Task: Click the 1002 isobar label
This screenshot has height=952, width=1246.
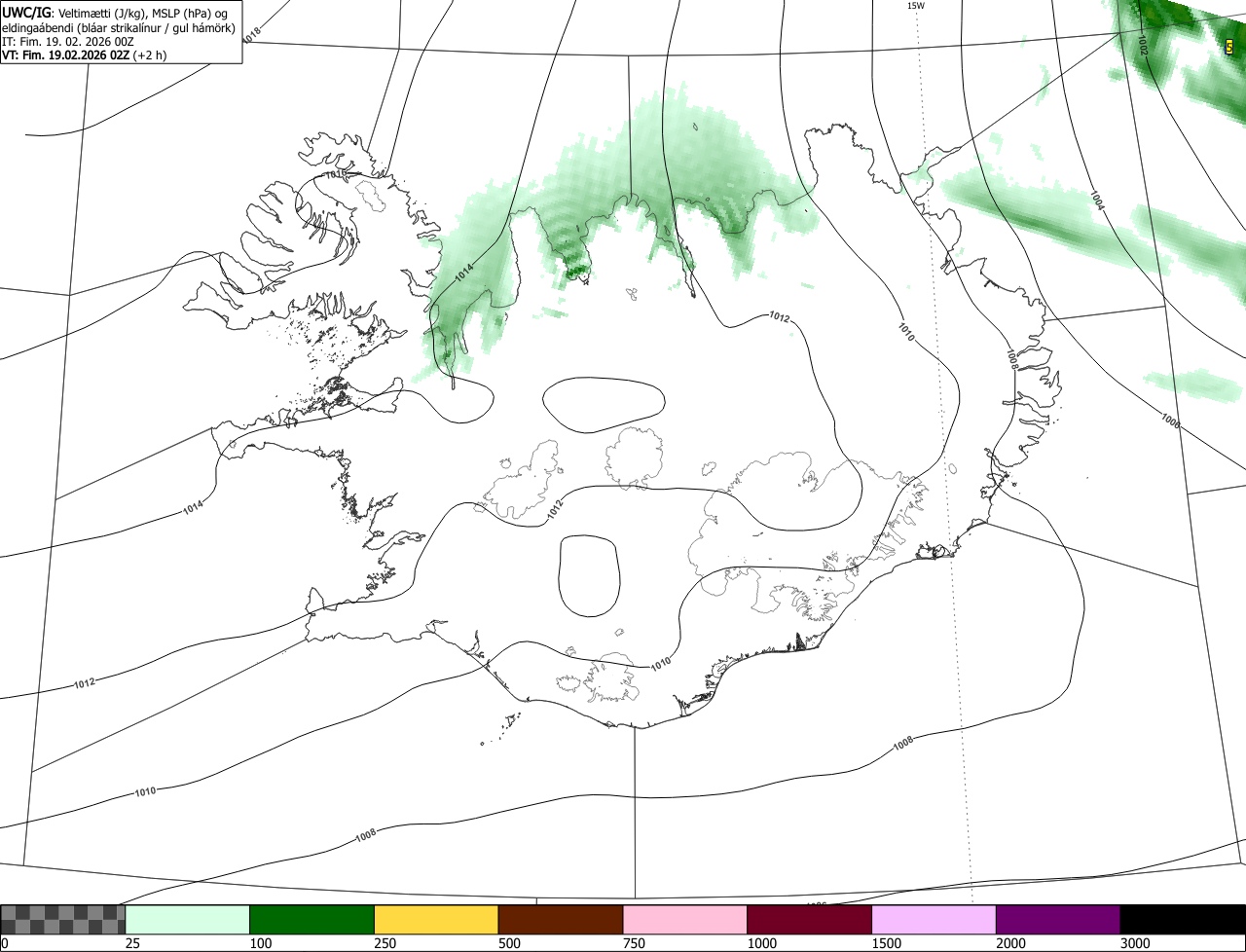Action: [1142, 45]
